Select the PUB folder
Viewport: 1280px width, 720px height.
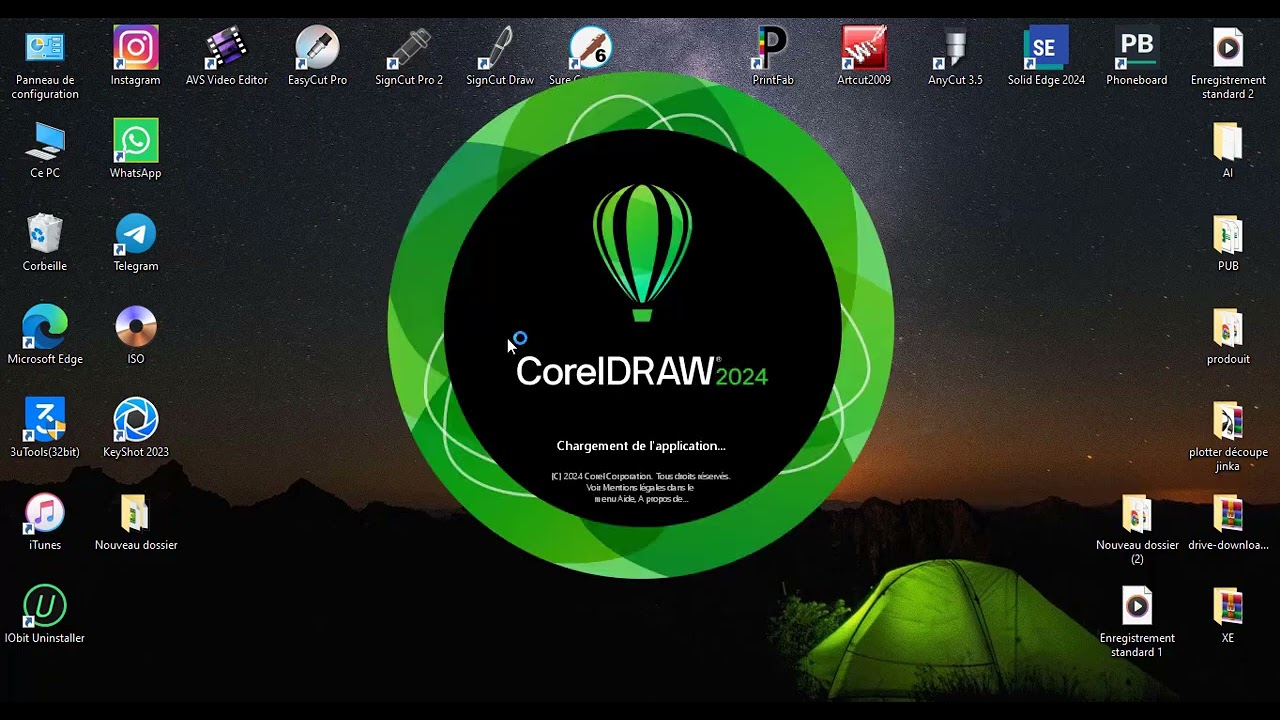click(x=1228, y=243)
